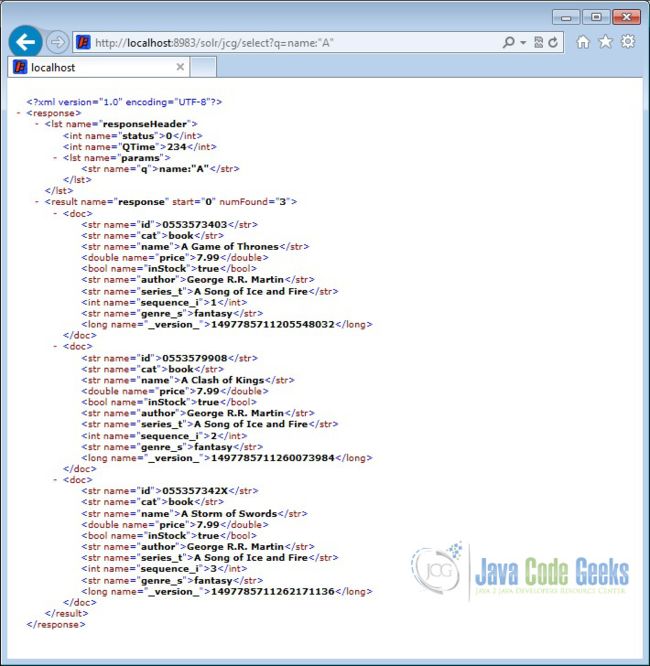Click sequence_i value 1 line
The image size is (650, 666).
point(164,302)
